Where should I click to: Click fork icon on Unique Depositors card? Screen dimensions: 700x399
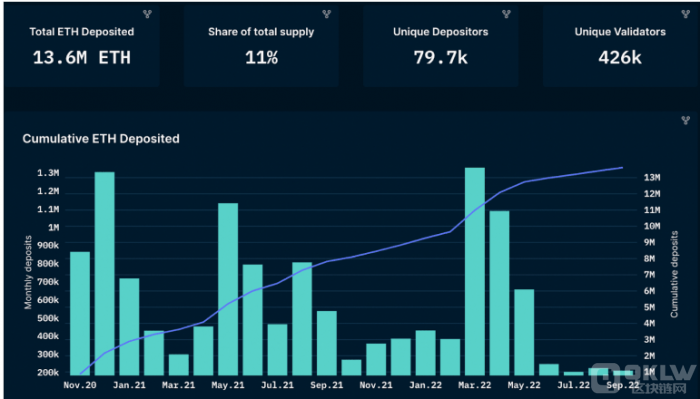coord(506,14)
